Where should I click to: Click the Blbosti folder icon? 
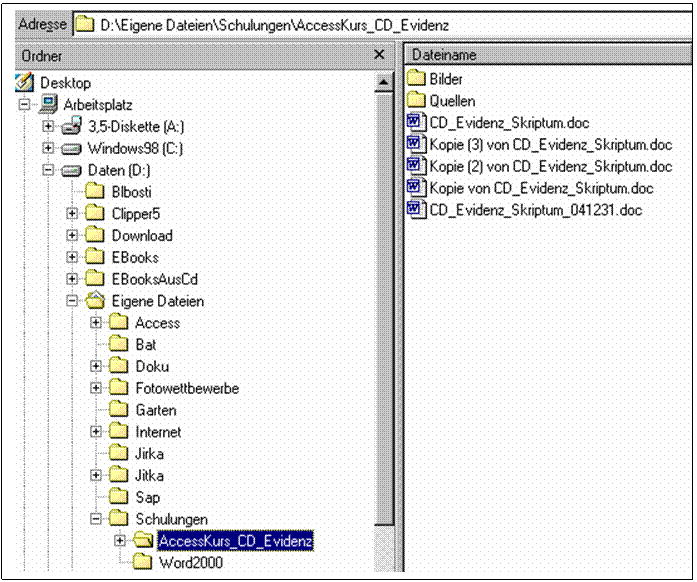tap(95, 191)
